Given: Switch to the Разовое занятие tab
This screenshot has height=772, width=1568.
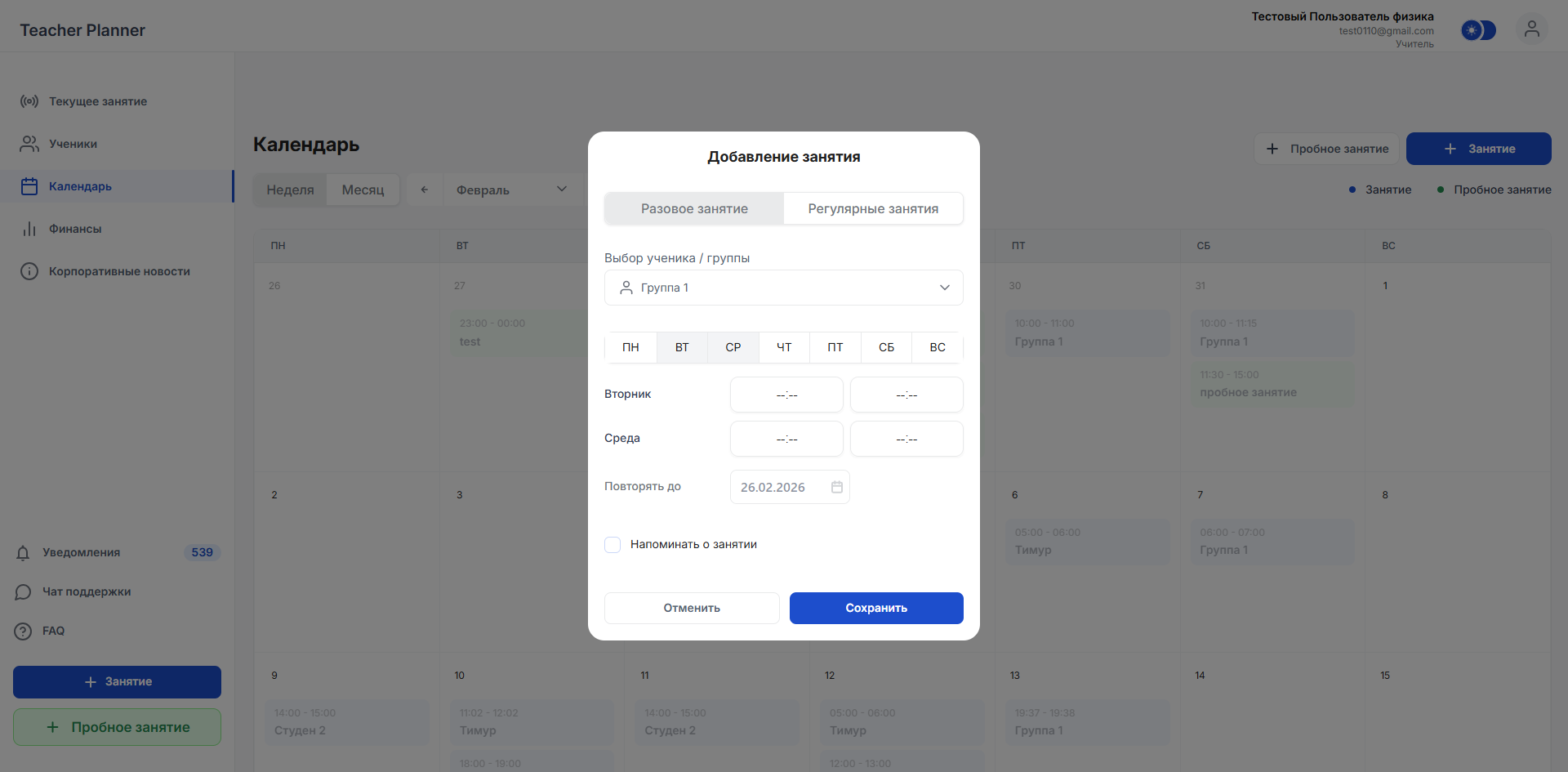Looking at the screenshot, I should pyautogui.click(x=693, y=208).
